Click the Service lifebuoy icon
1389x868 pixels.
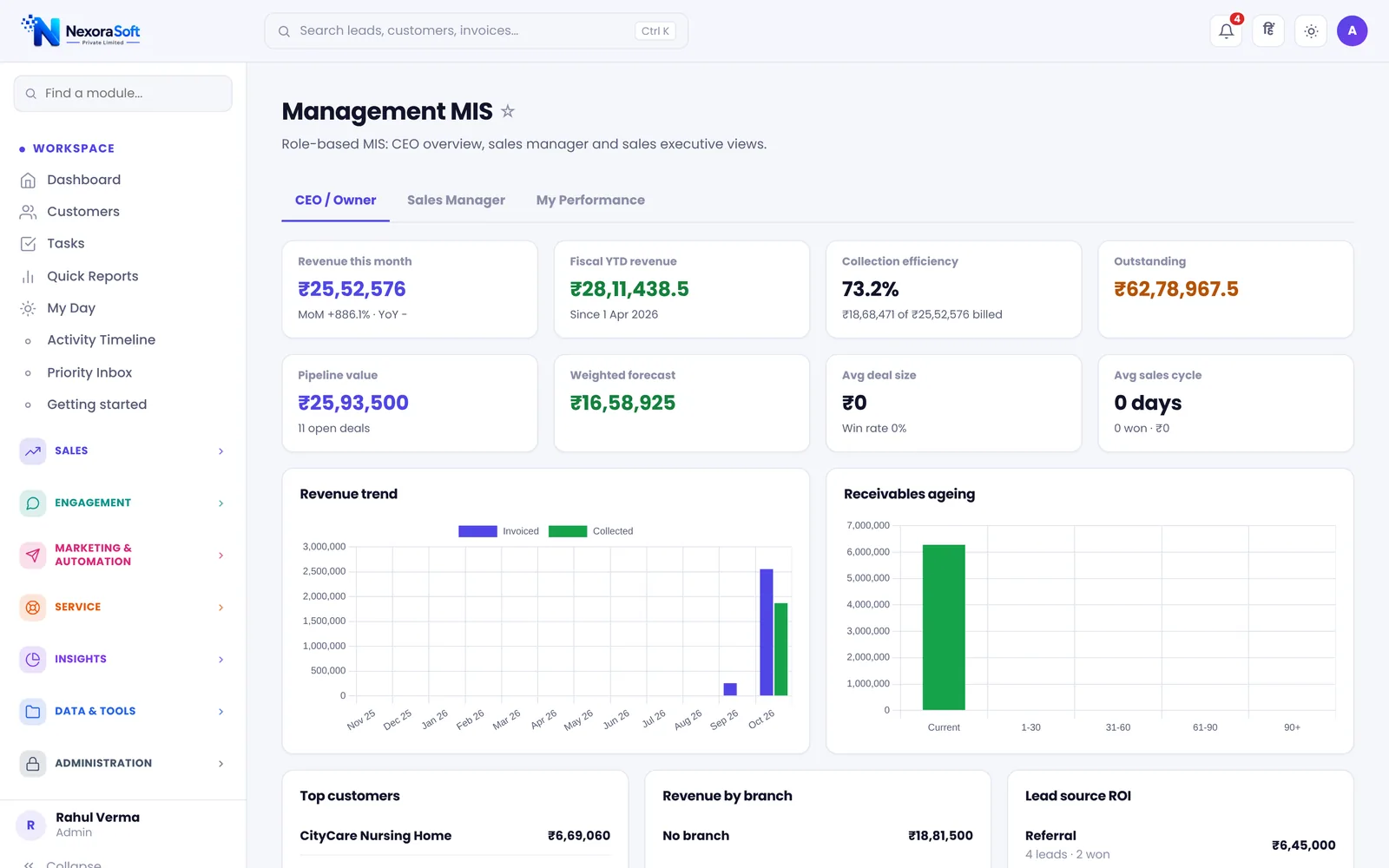point(33,608)
